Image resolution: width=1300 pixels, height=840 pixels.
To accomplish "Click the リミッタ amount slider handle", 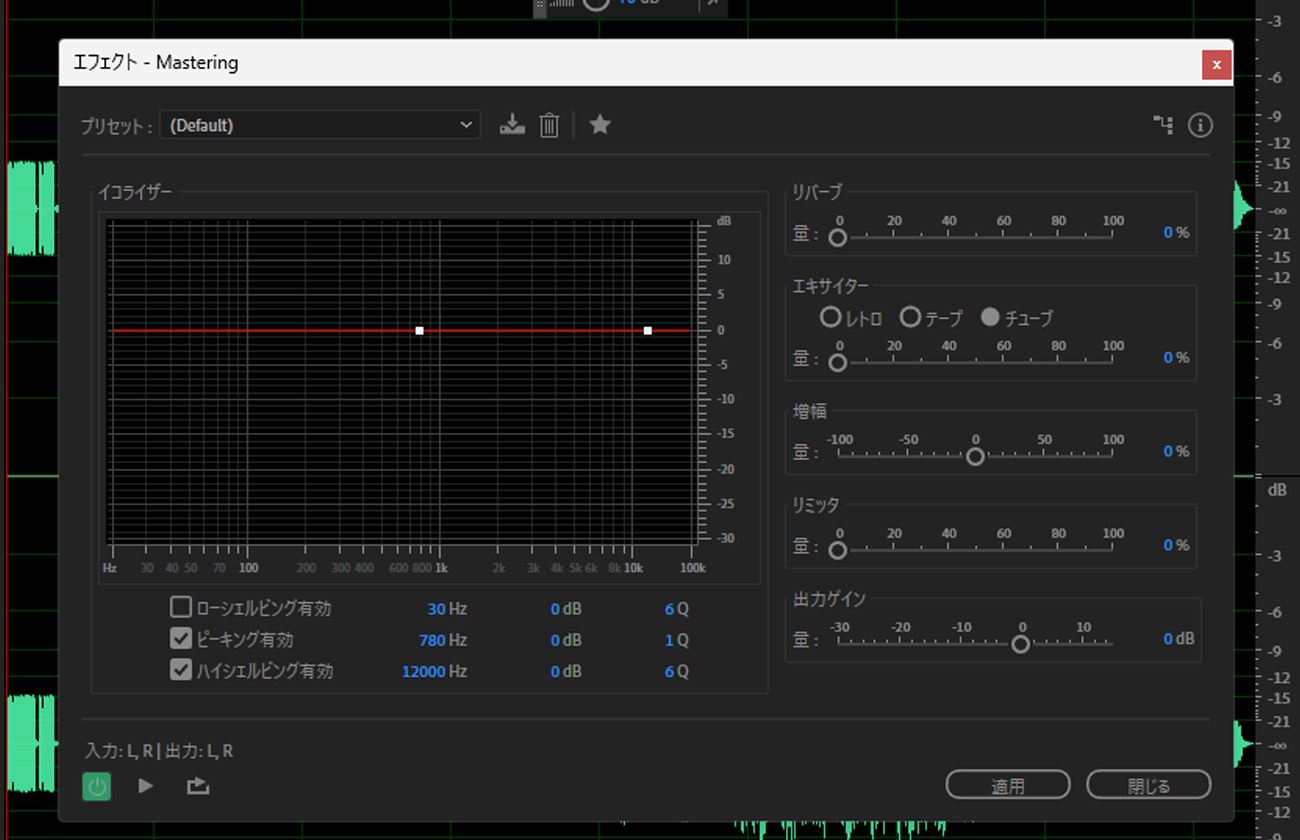I will click(838, 551).
